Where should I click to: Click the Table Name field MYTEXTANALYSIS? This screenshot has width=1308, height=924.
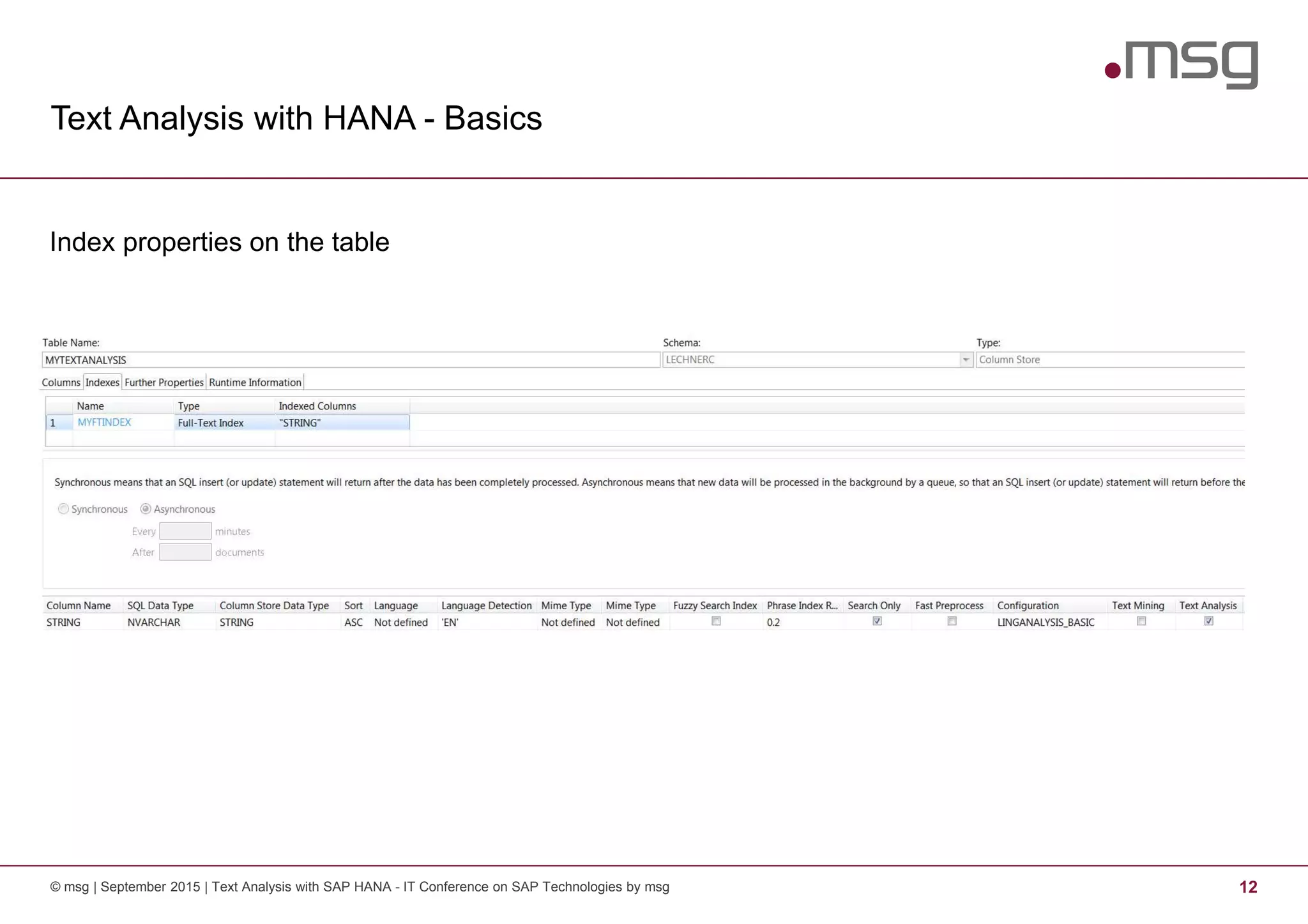(x=351, y=360)
